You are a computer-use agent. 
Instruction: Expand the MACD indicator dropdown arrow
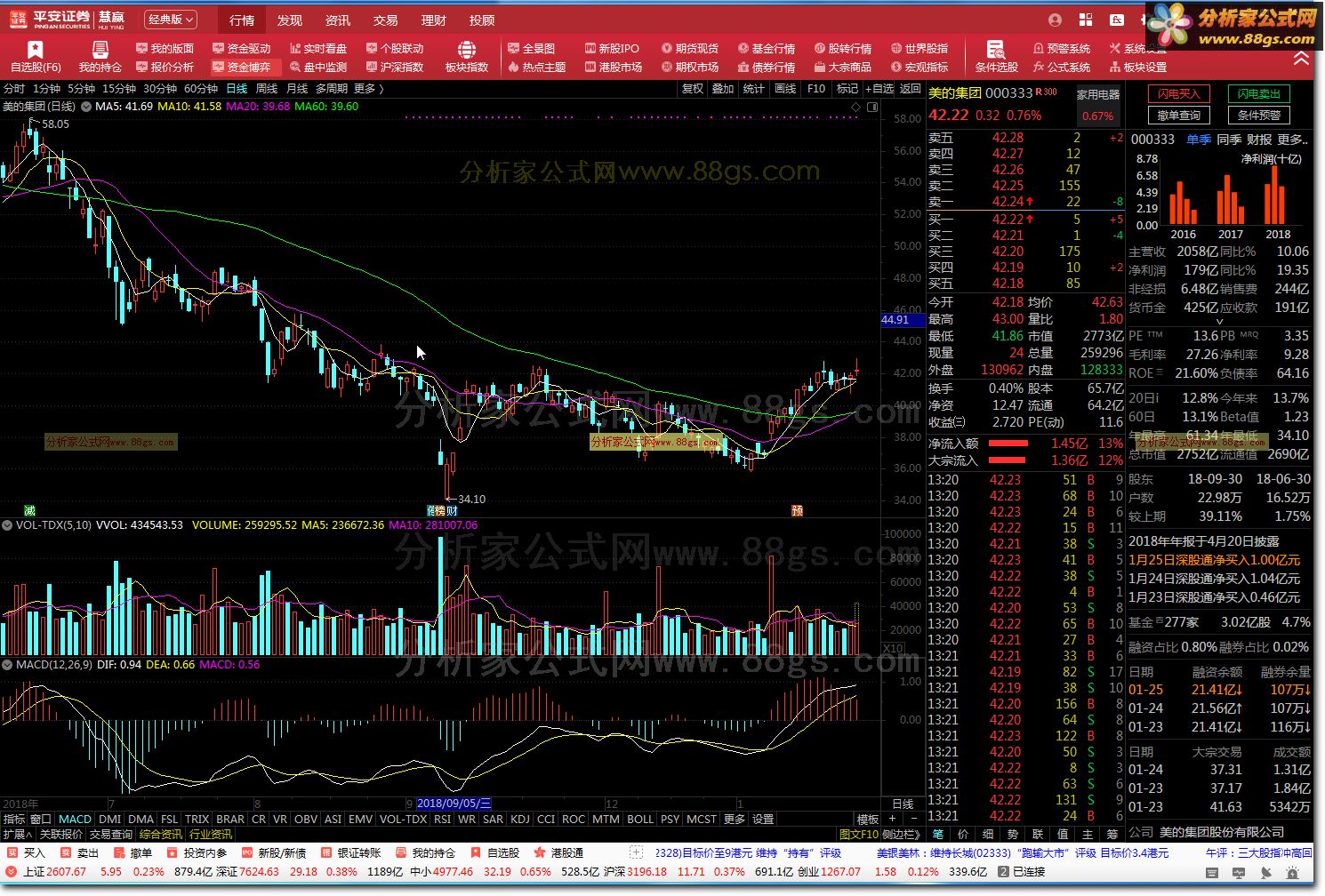[8, 665]
